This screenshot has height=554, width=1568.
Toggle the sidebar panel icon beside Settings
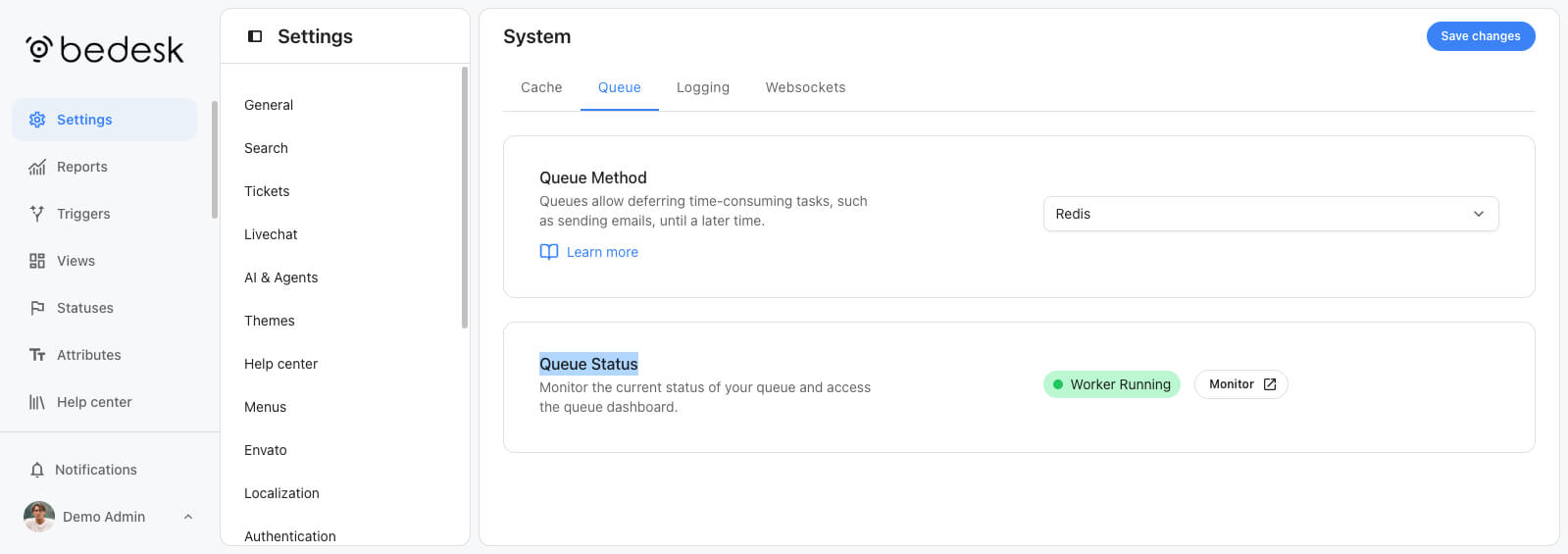[x=255, y=36]
